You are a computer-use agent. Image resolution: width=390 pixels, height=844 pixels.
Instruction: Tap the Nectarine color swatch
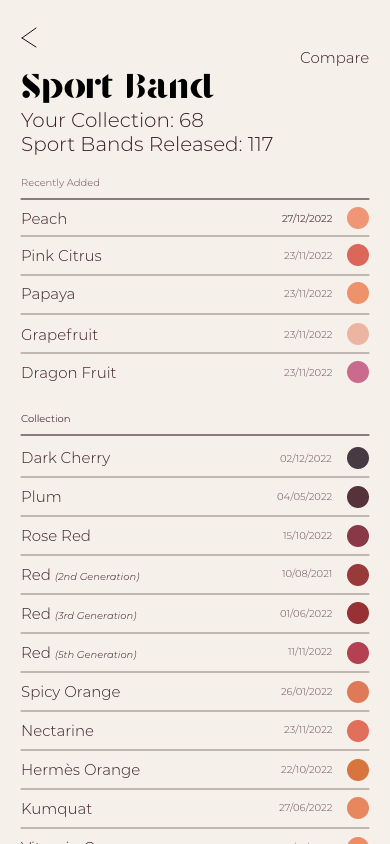point(358,731)
